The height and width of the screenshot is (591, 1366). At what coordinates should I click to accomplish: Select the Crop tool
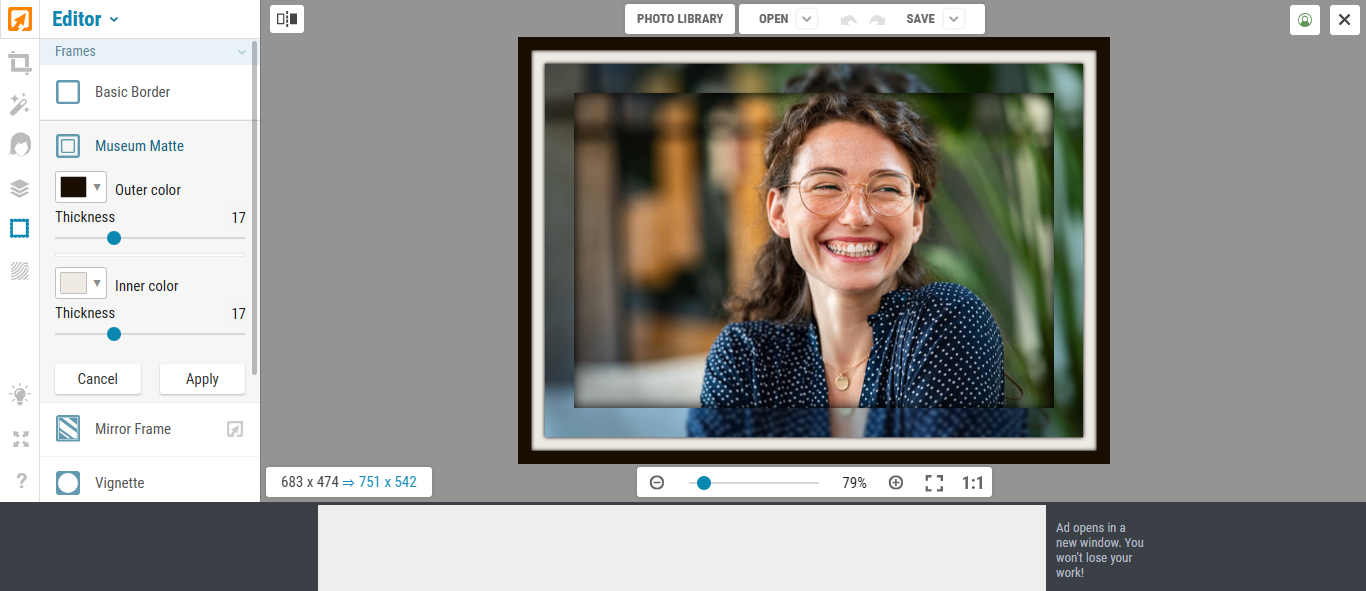pyautogui.click(x=20, y=62)
